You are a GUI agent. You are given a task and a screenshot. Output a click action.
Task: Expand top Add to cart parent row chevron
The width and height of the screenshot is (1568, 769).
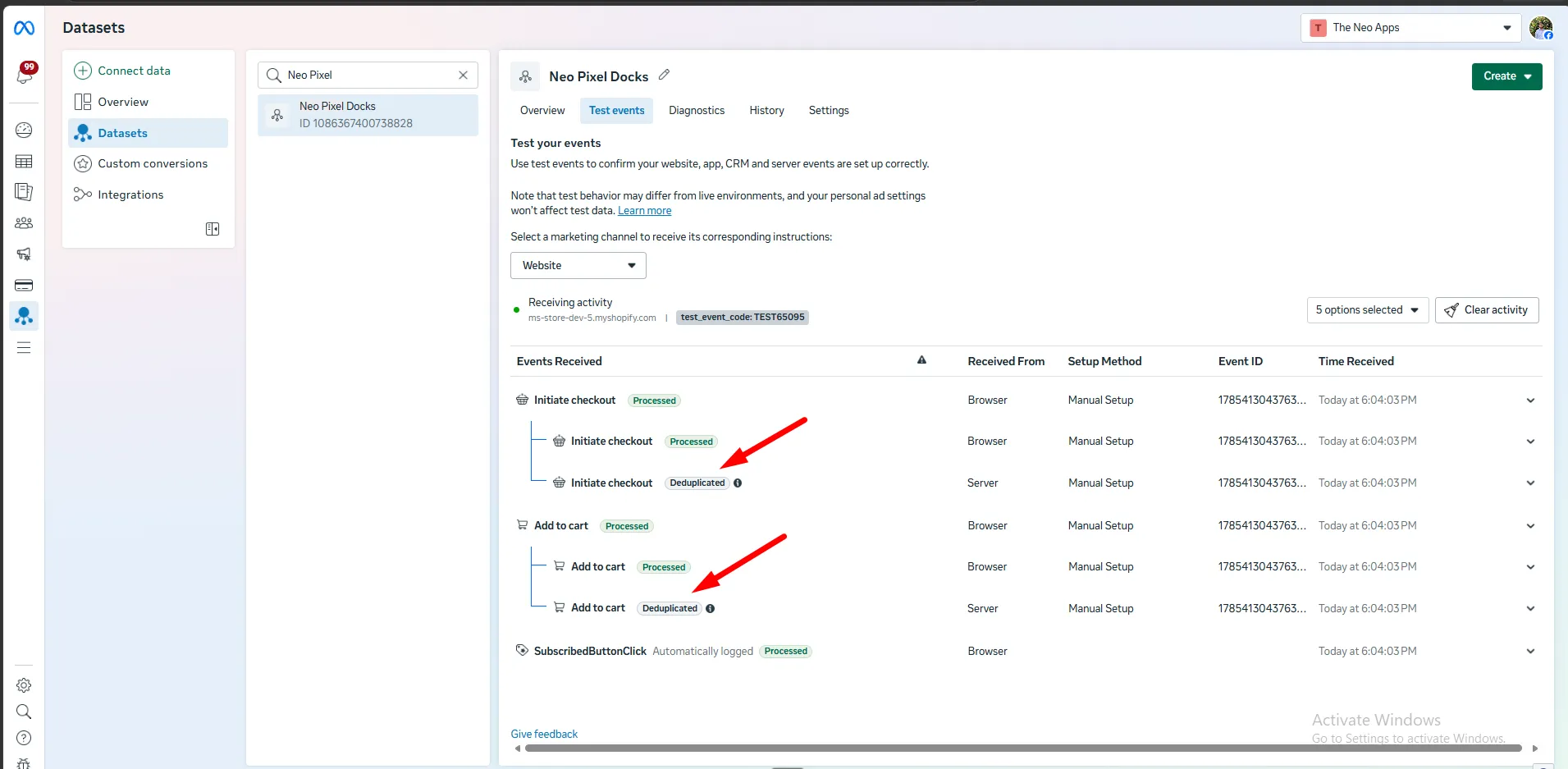1530,526
